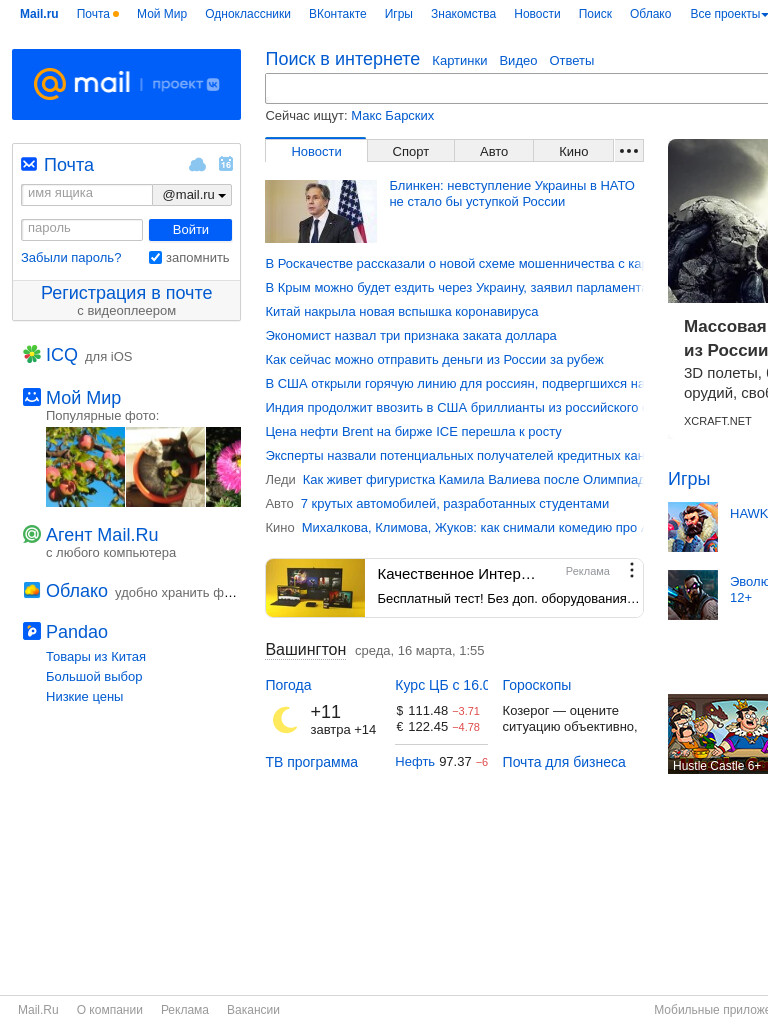
Task: Open Картинки search link
Action: (x=460, y=61)
